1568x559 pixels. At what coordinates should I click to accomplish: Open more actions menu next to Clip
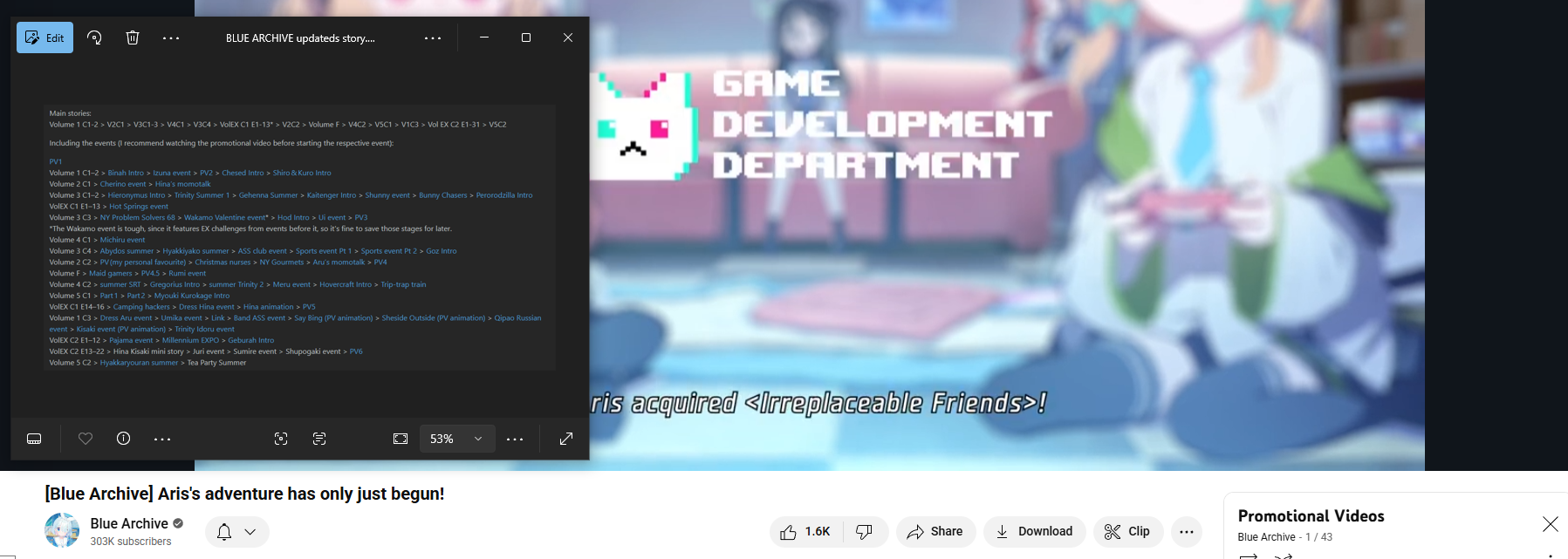tap(1187, 532)
